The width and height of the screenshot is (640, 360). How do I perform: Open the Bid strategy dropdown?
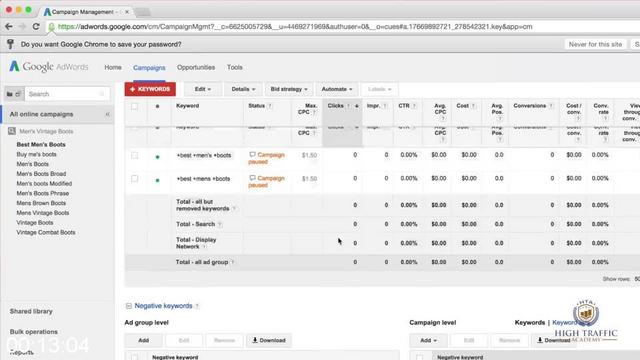(289, 89)
